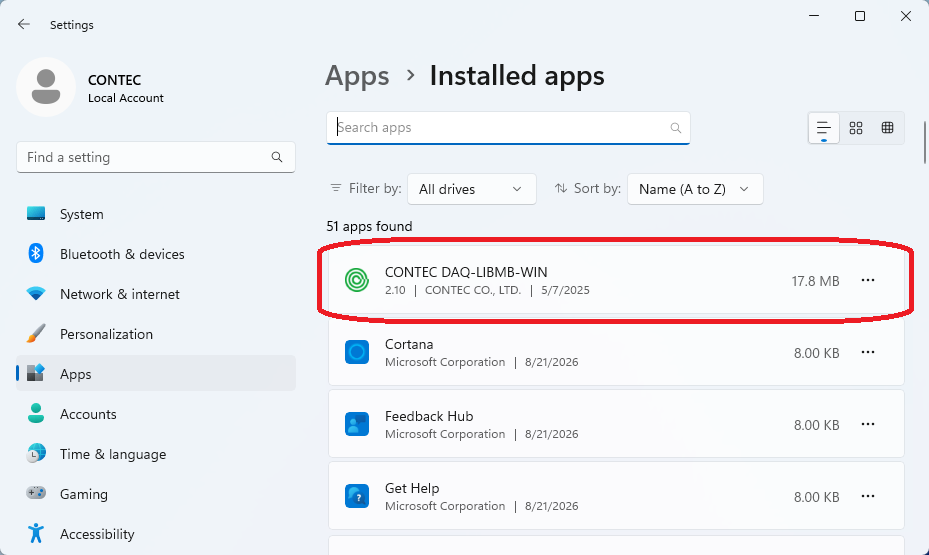Image resolution: width=929 pixels, height=555 pixels.
Task: Expand the Filter by All drives dropdown
Action: (x=472, y=189)
